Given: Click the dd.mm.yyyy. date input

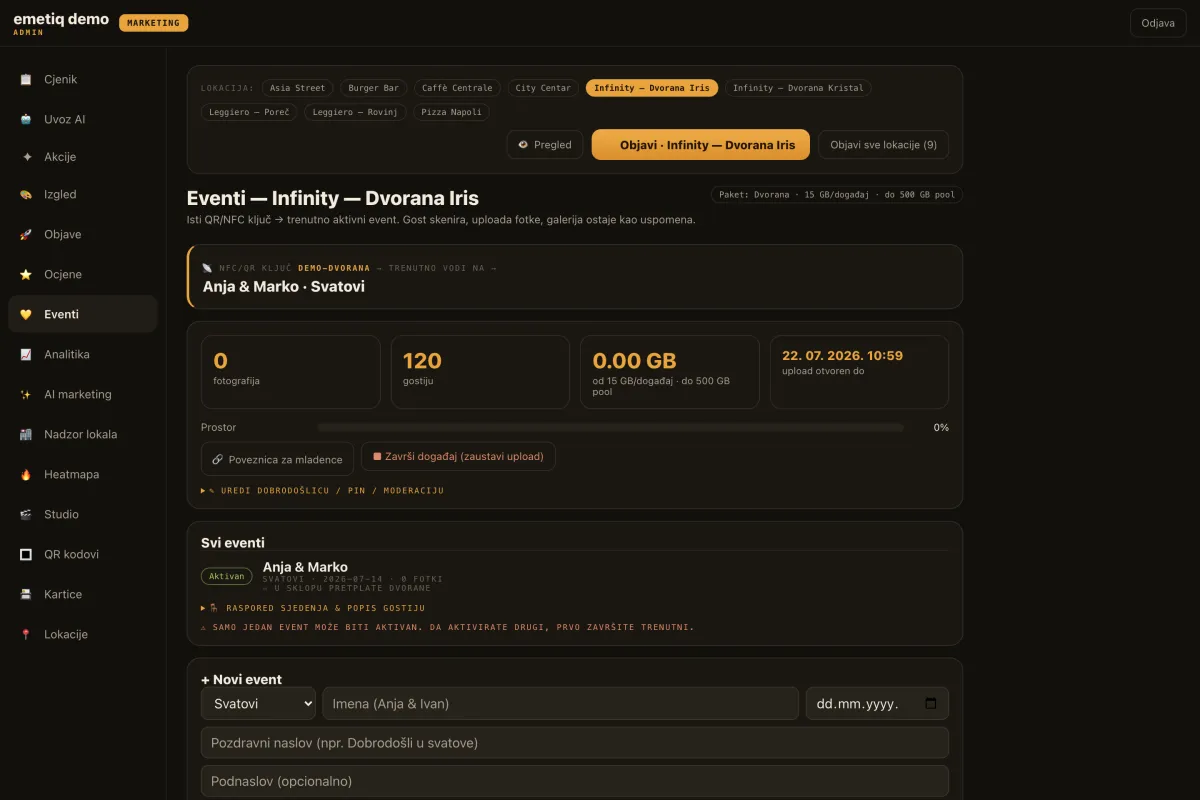Looking at the screenshot, I should click(x=877, y=703).
